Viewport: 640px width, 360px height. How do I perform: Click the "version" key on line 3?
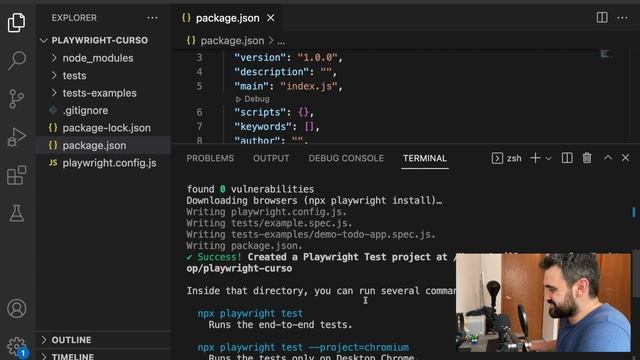(x=260, y=57)
